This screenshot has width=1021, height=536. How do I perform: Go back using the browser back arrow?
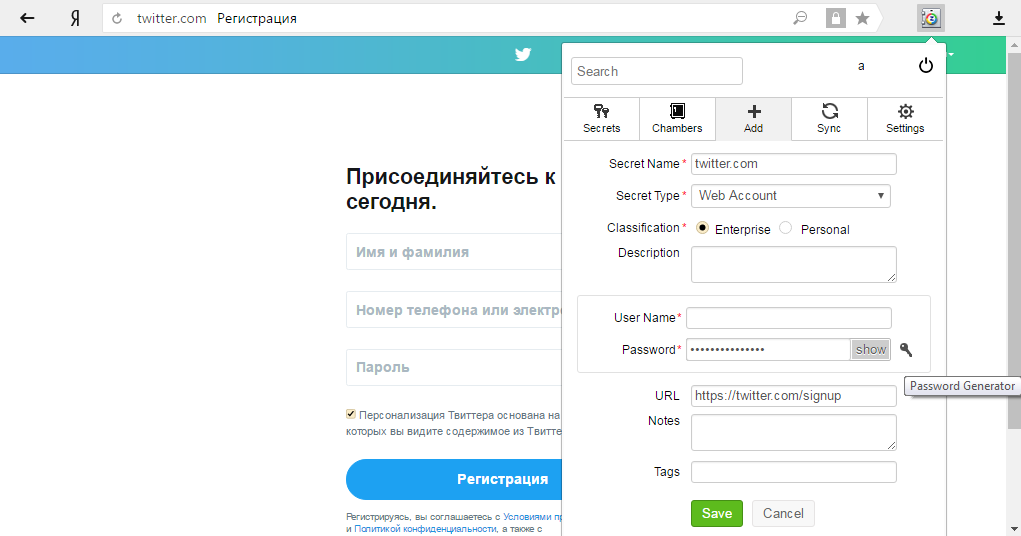[x=27, y=18]
